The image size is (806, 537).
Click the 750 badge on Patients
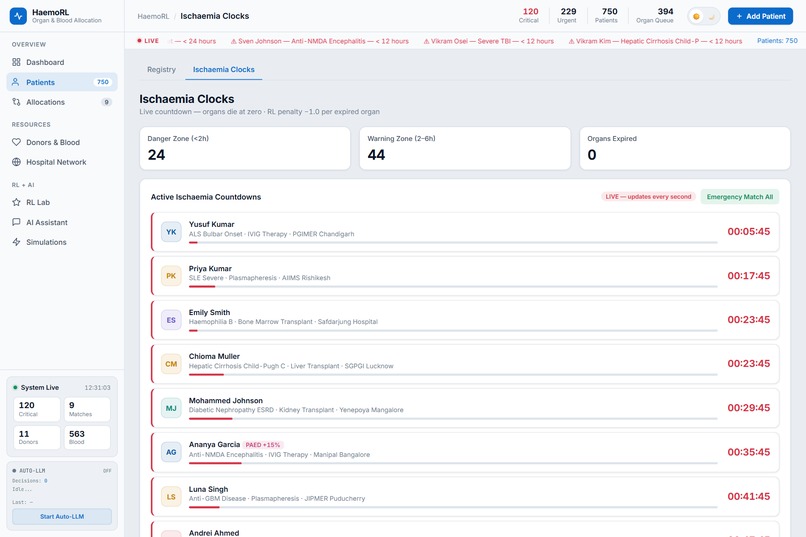tap(103, 82)
